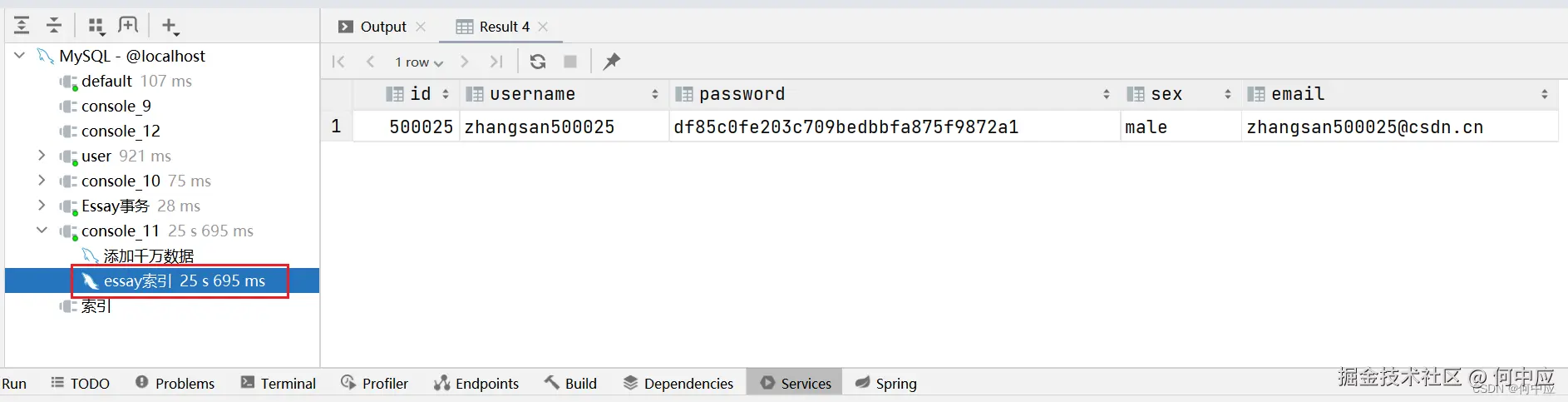Viewport: 1568px width, 402px height.
Task: Reload the result page
Action: (538, 62)
